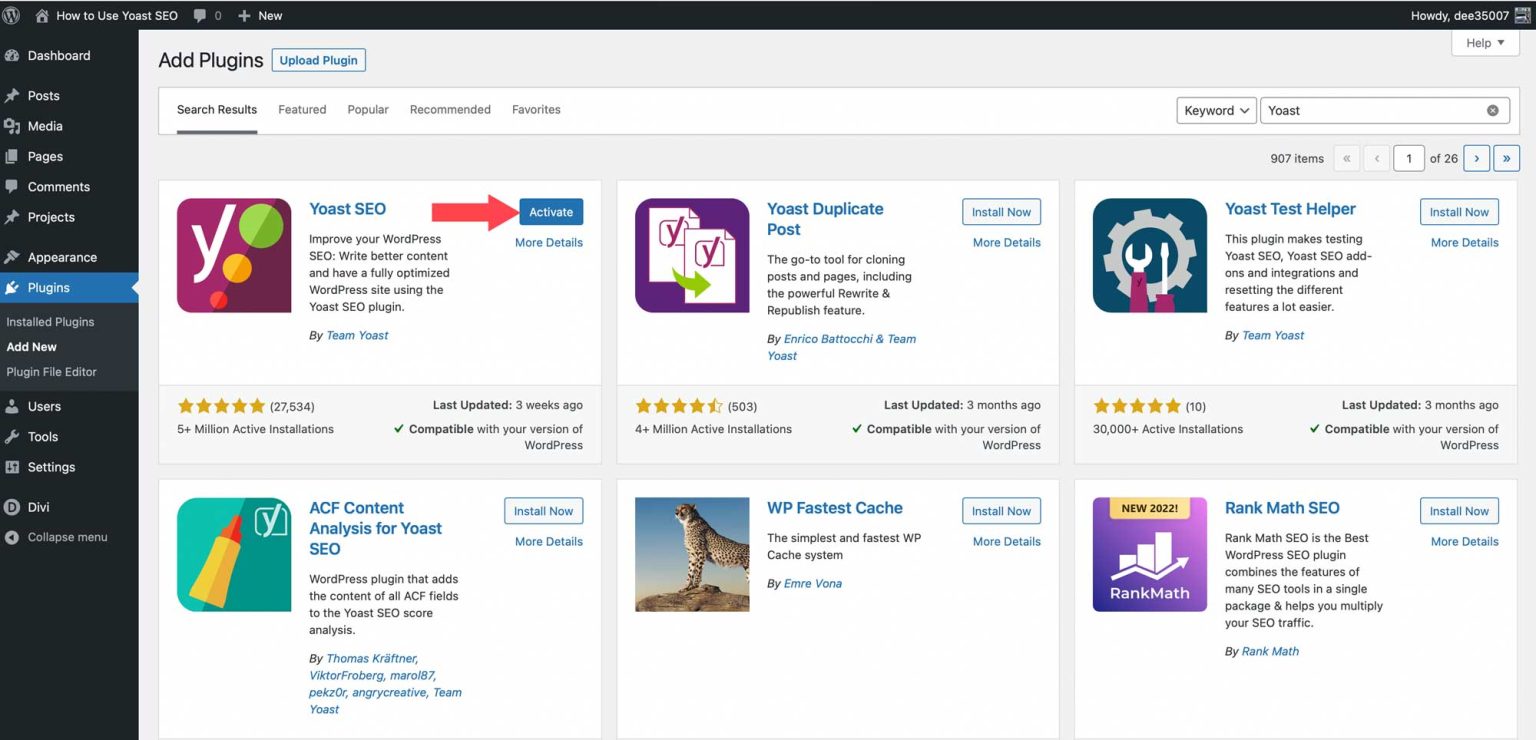Open the Users icon in sidebar
Image resolution: width=1536 pixels, height=740 pixels.
coord(17,406)
